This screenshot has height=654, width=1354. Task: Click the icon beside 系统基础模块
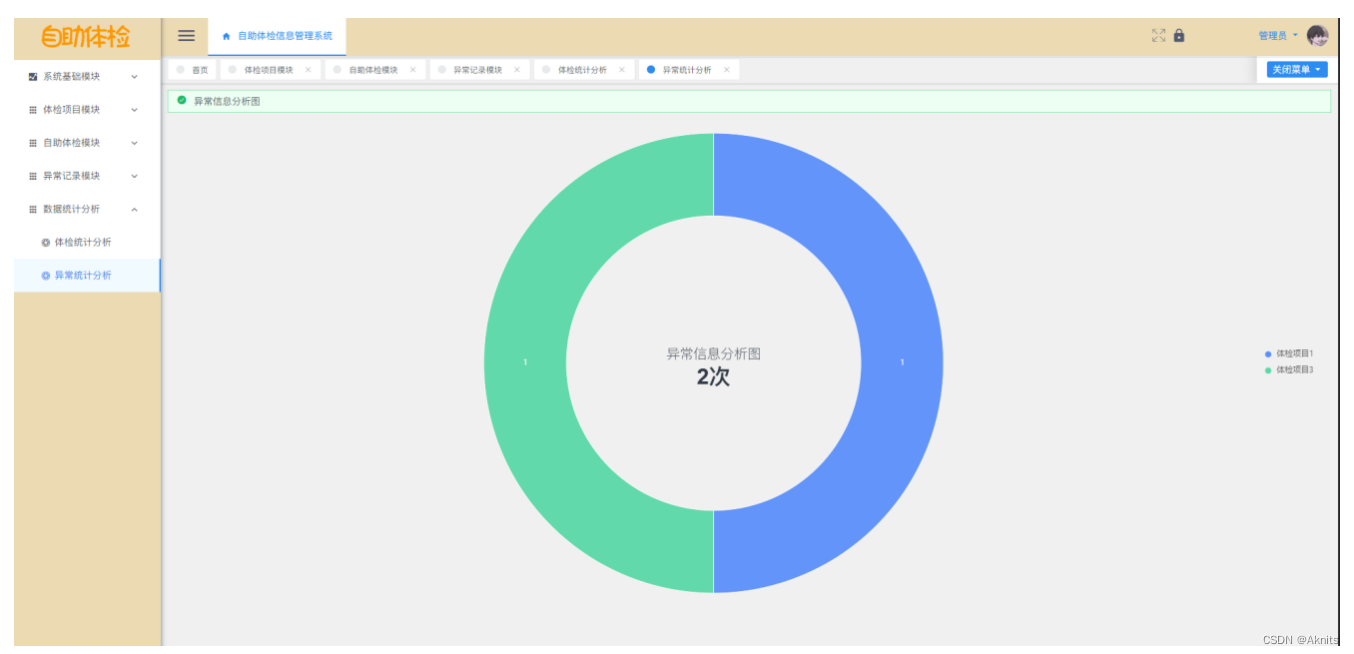pos(33,77)
